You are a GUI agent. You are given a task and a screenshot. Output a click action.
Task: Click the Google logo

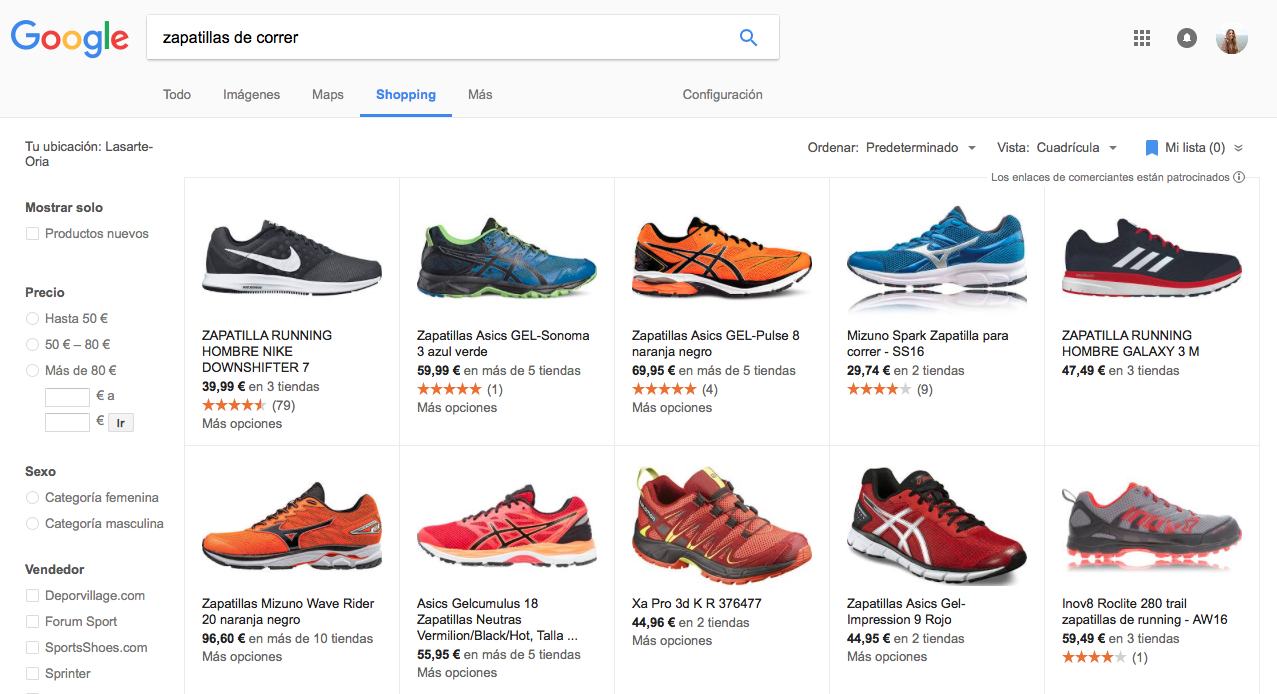(70, 38)
